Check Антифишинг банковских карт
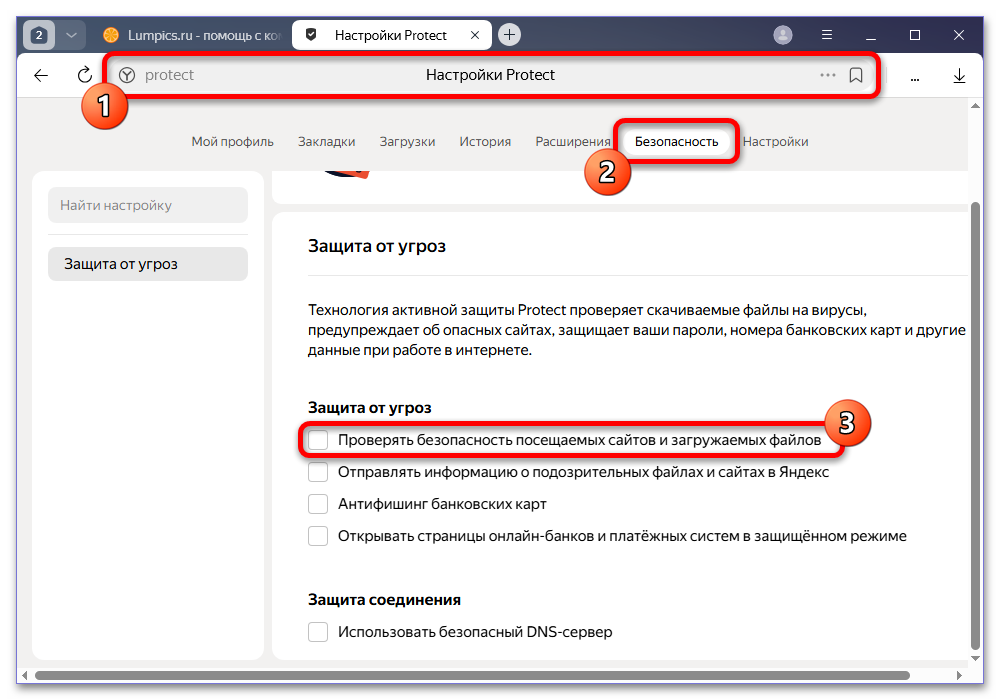This screenshot has width=1000, height=700. pyautogui.click(x=318, y=504)
